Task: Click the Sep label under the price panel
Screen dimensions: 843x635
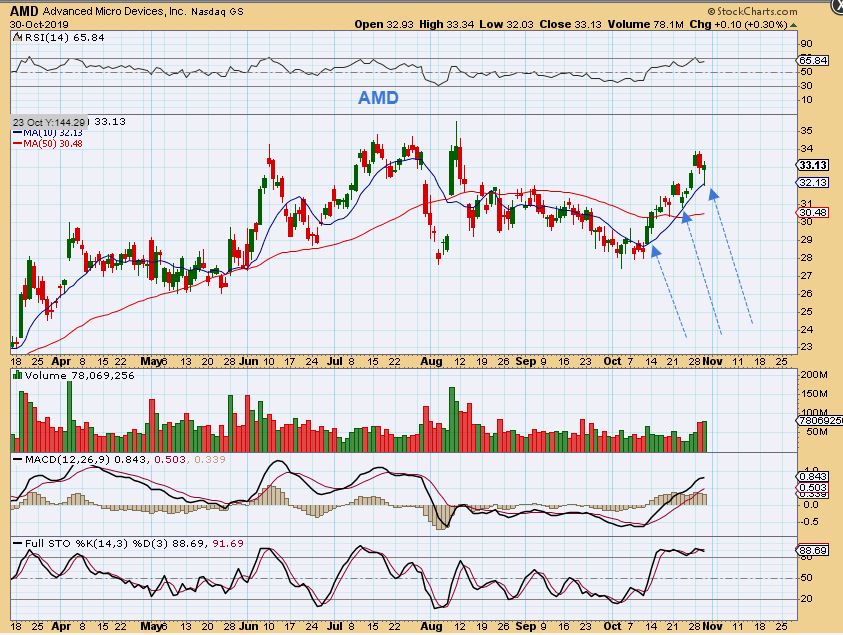Action: 525,361
